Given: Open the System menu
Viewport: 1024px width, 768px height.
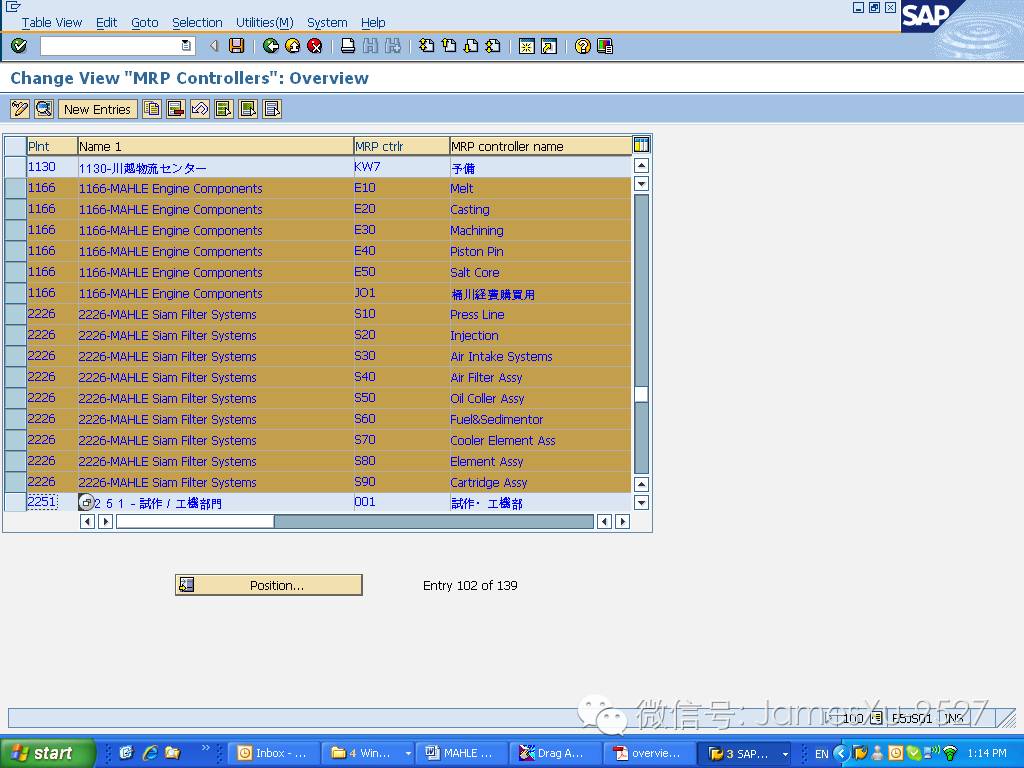Looking at the screenshot, I should point(327,22).
